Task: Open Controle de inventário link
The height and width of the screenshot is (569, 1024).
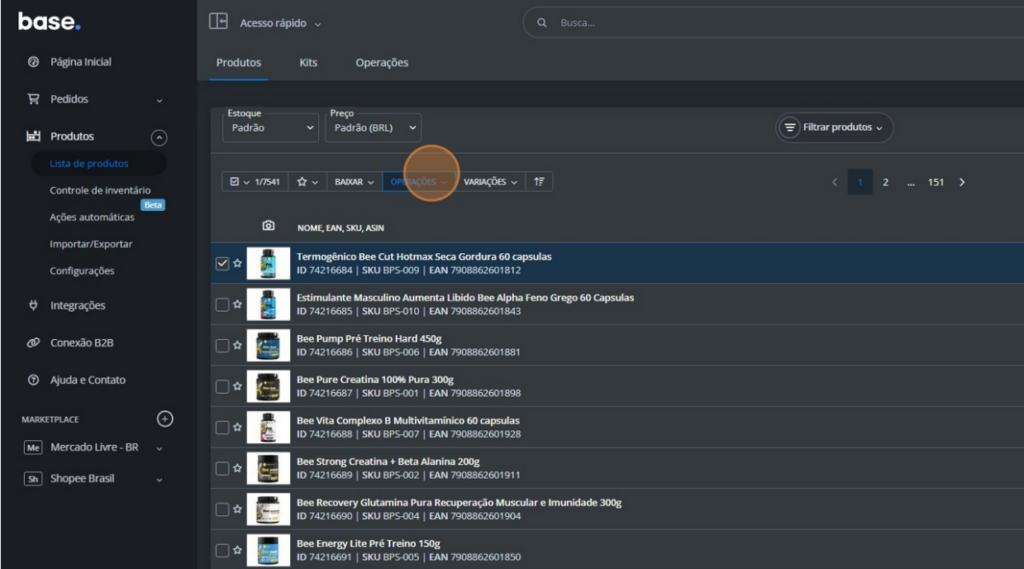Action: tap(100, 190)
